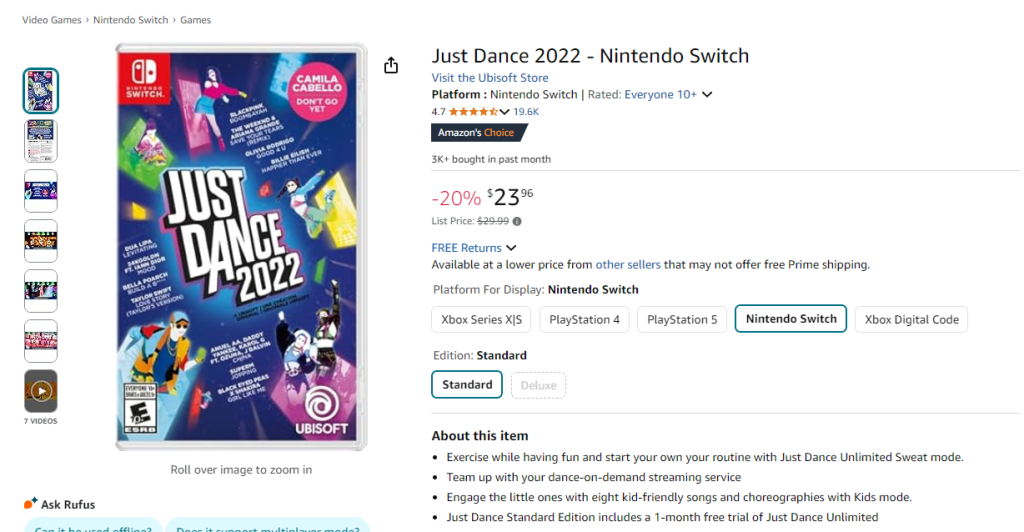Select the first cover art thumbnail
The image size is (1024, 532).
41,91
